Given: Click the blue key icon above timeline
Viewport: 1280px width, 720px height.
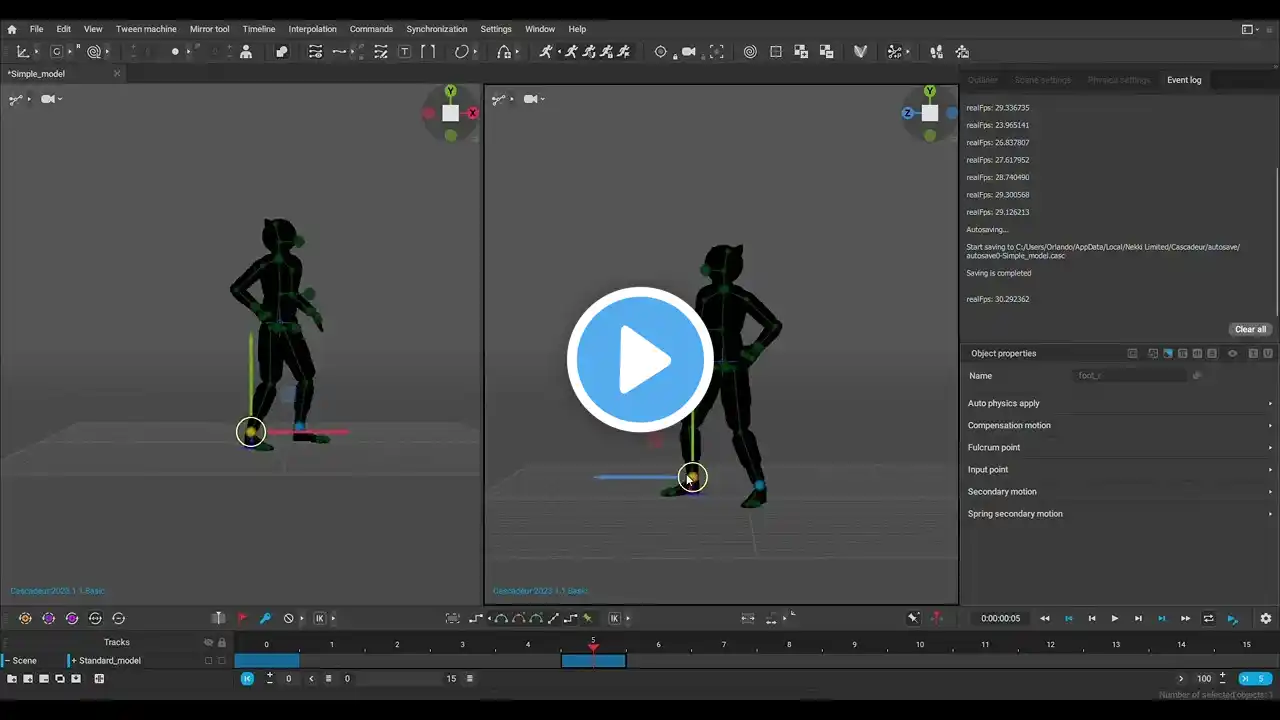Looking at the screenshot, I should click(265, 618).
